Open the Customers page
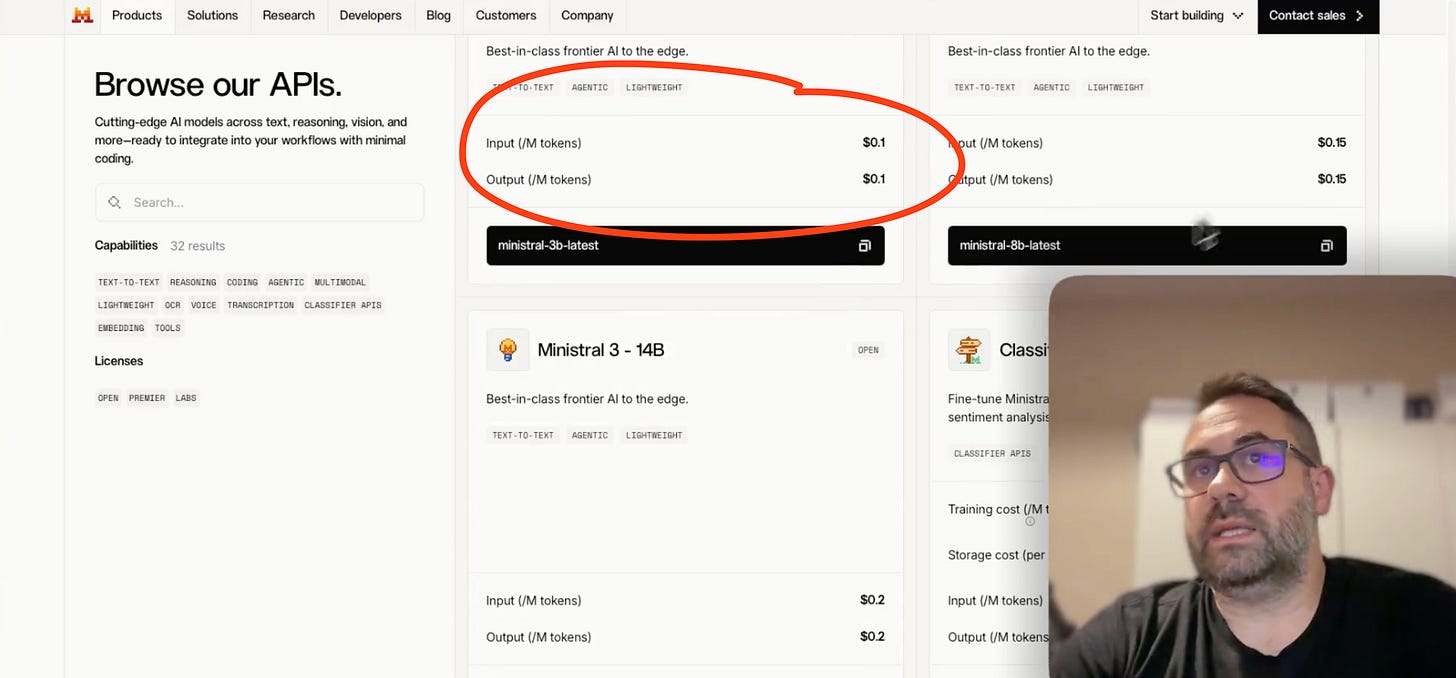The width and height of the screenshot is (1456, 678). click(506, 15)
